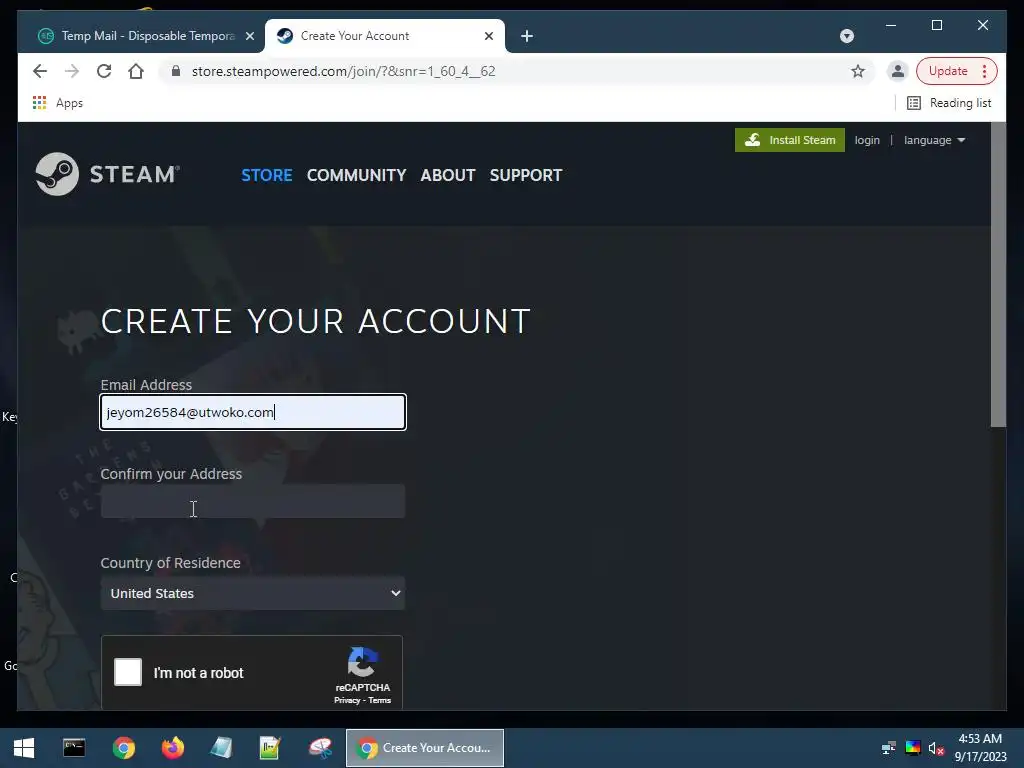Open the Chrome three-dot menu
Image resolution: width=1024 pixels, height=768 pixels.
984,71
